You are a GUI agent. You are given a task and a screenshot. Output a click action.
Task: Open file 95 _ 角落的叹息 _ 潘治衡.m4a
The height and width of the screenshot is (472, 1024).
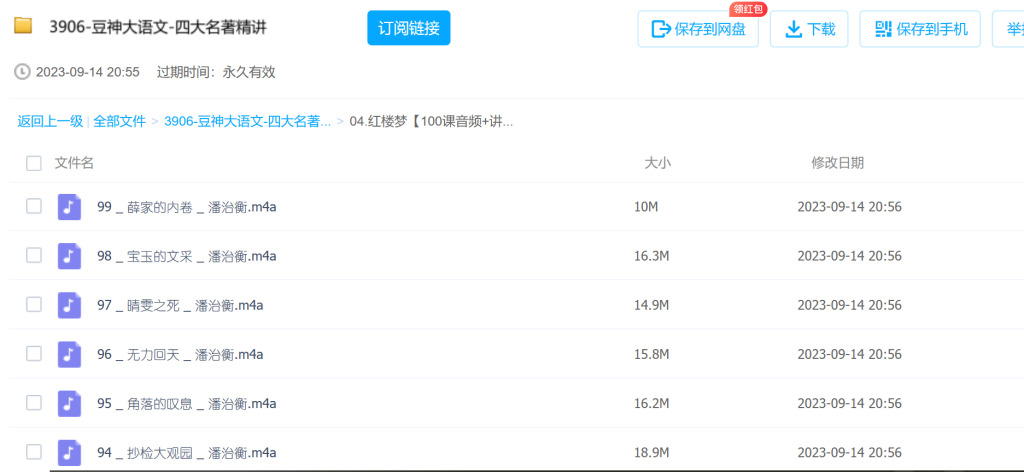(187, 403)
